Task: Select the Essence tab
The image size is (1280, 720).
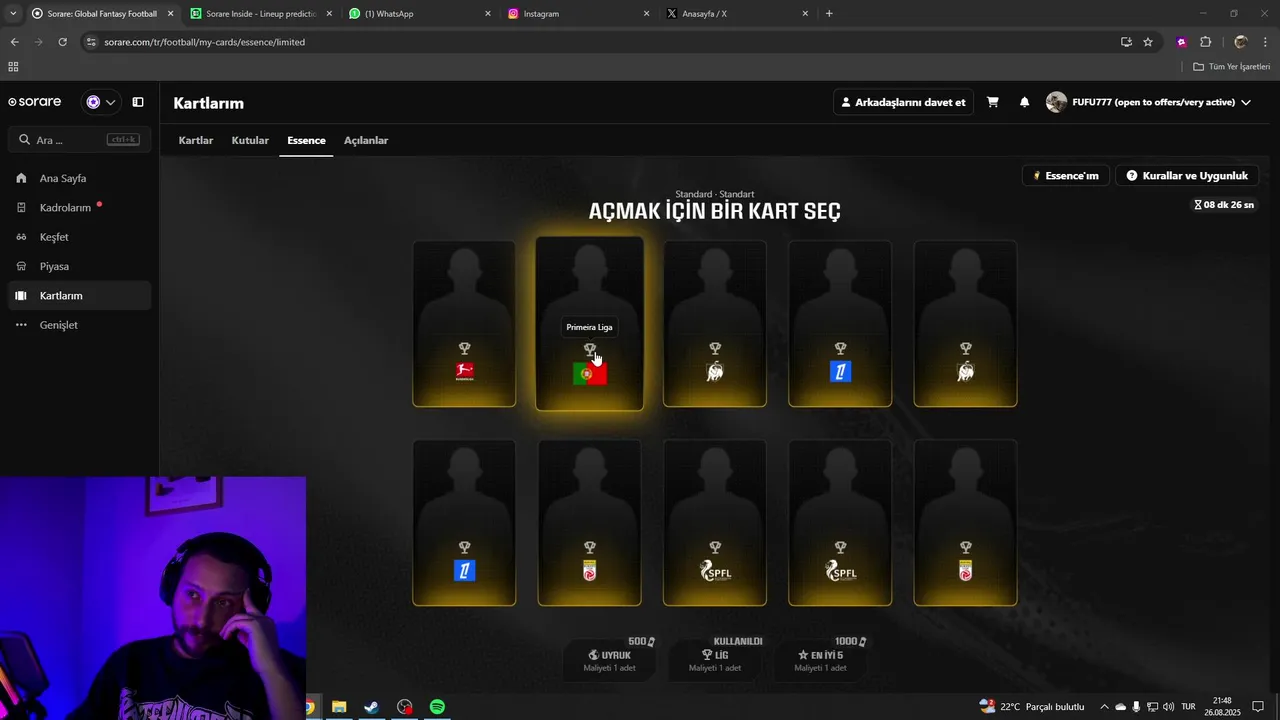Action: (x=306, y=140)
